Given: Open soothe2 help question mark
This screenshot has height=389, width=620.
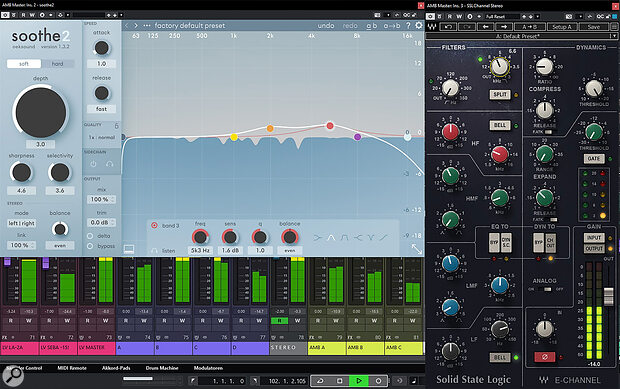Looking at the screenshot, I should (x=408, y=25).
